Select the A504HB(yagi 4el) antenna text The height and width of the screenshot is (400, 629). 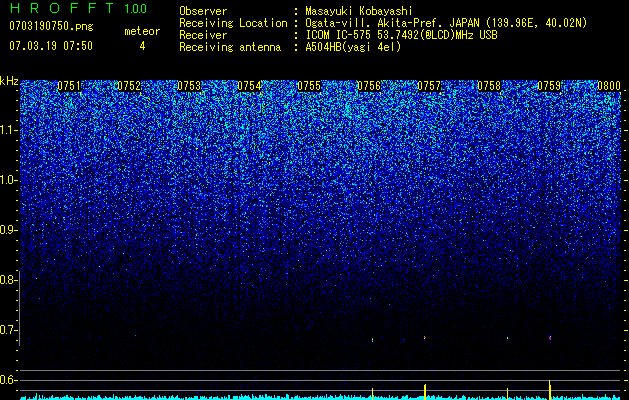353,47
